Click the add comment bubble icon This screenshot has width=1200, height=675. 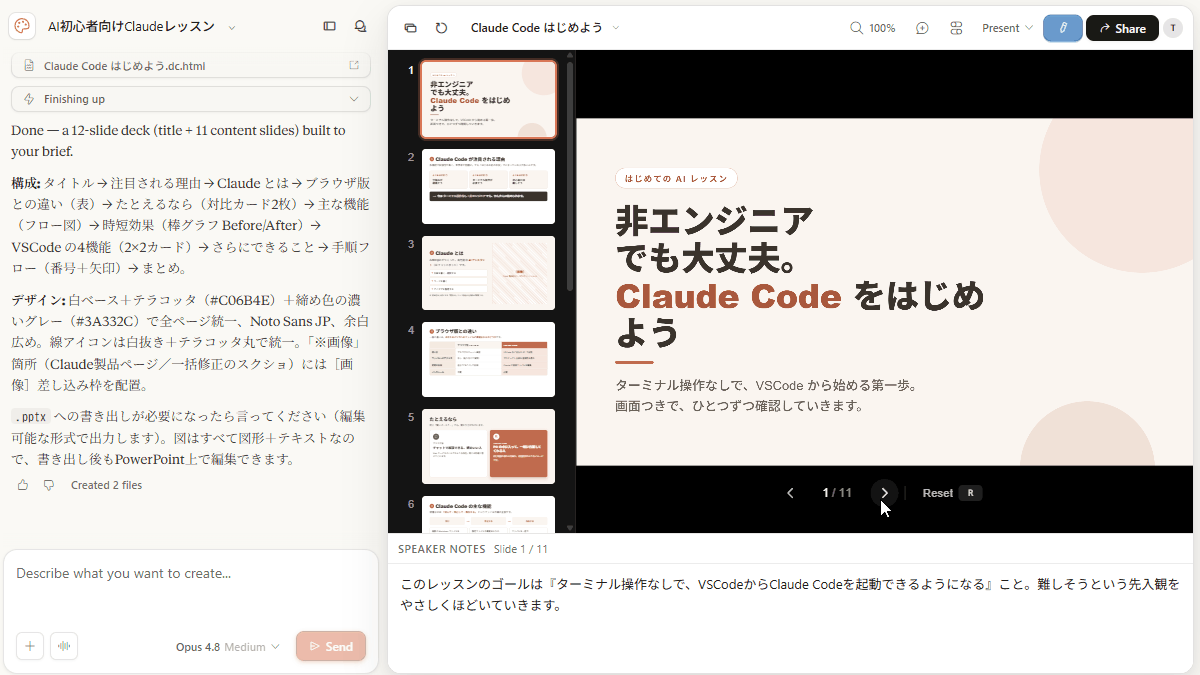(x=922, y=28)
